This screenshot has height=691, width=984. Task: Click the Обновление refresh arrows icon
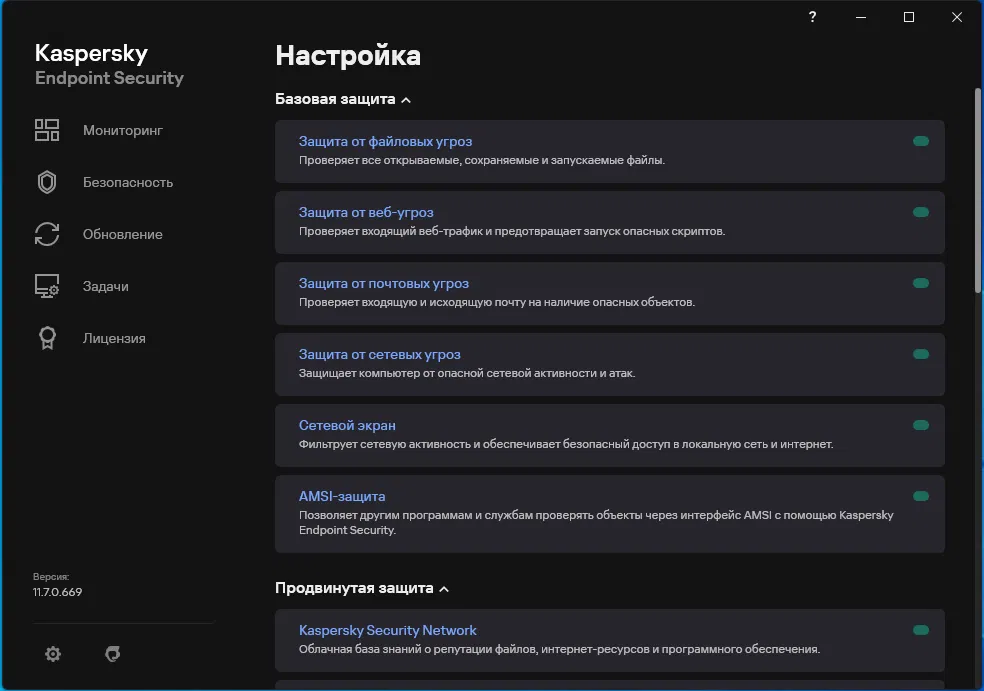tap(47, 234)
